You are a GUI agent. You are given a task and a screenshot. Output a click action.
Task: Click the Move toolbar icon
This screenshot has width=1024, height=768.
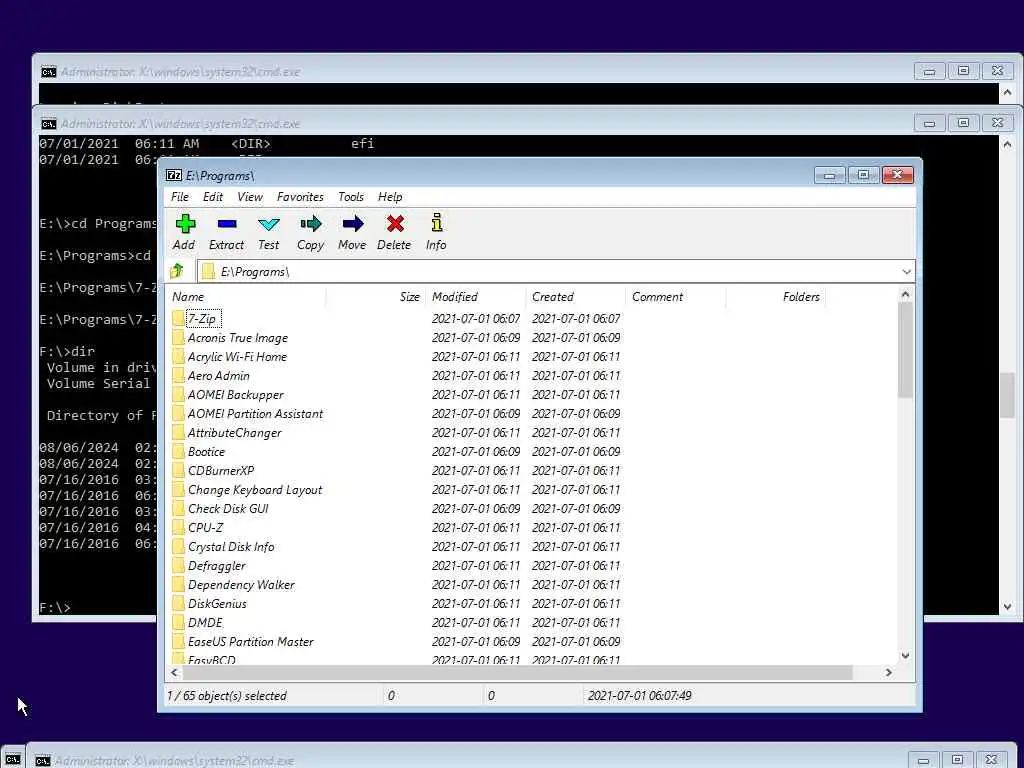(353, 224)
